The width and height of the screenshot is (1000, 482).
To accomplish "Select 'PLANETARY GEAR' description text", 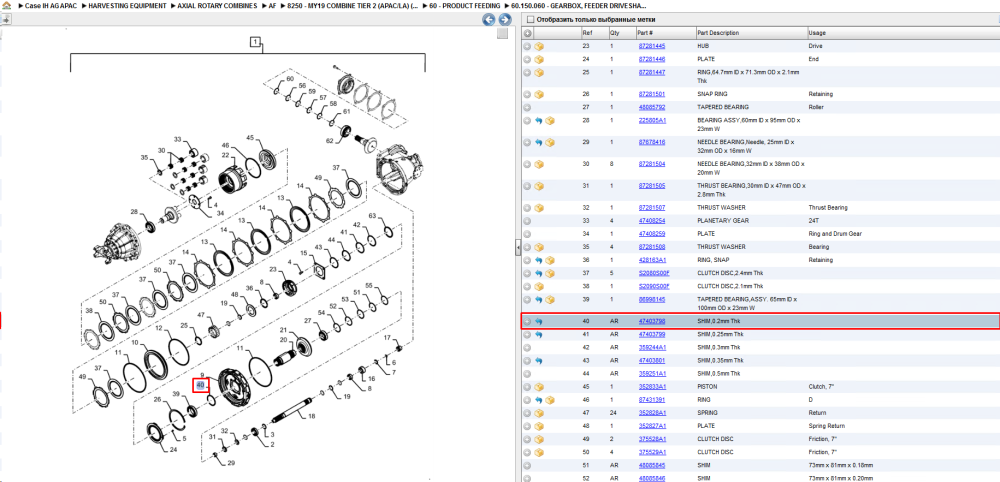I will 720,221.
